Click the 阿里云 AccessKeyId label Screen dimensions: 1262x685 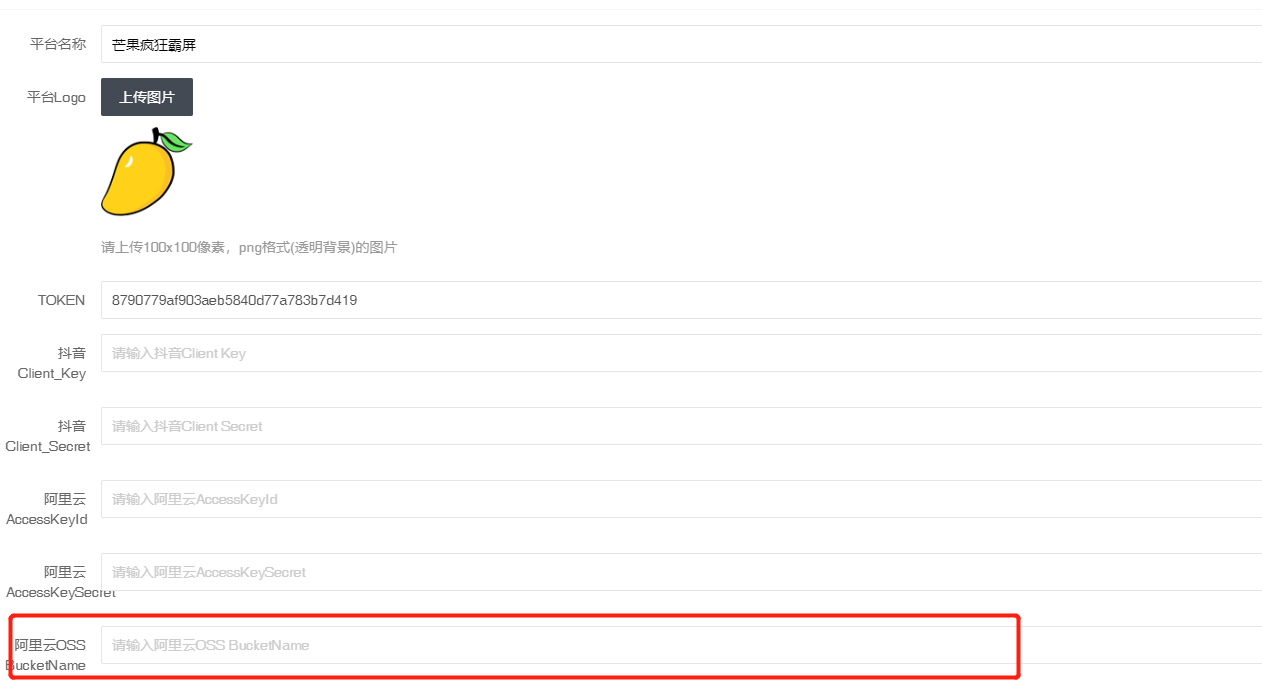click(x=47, y=509)
